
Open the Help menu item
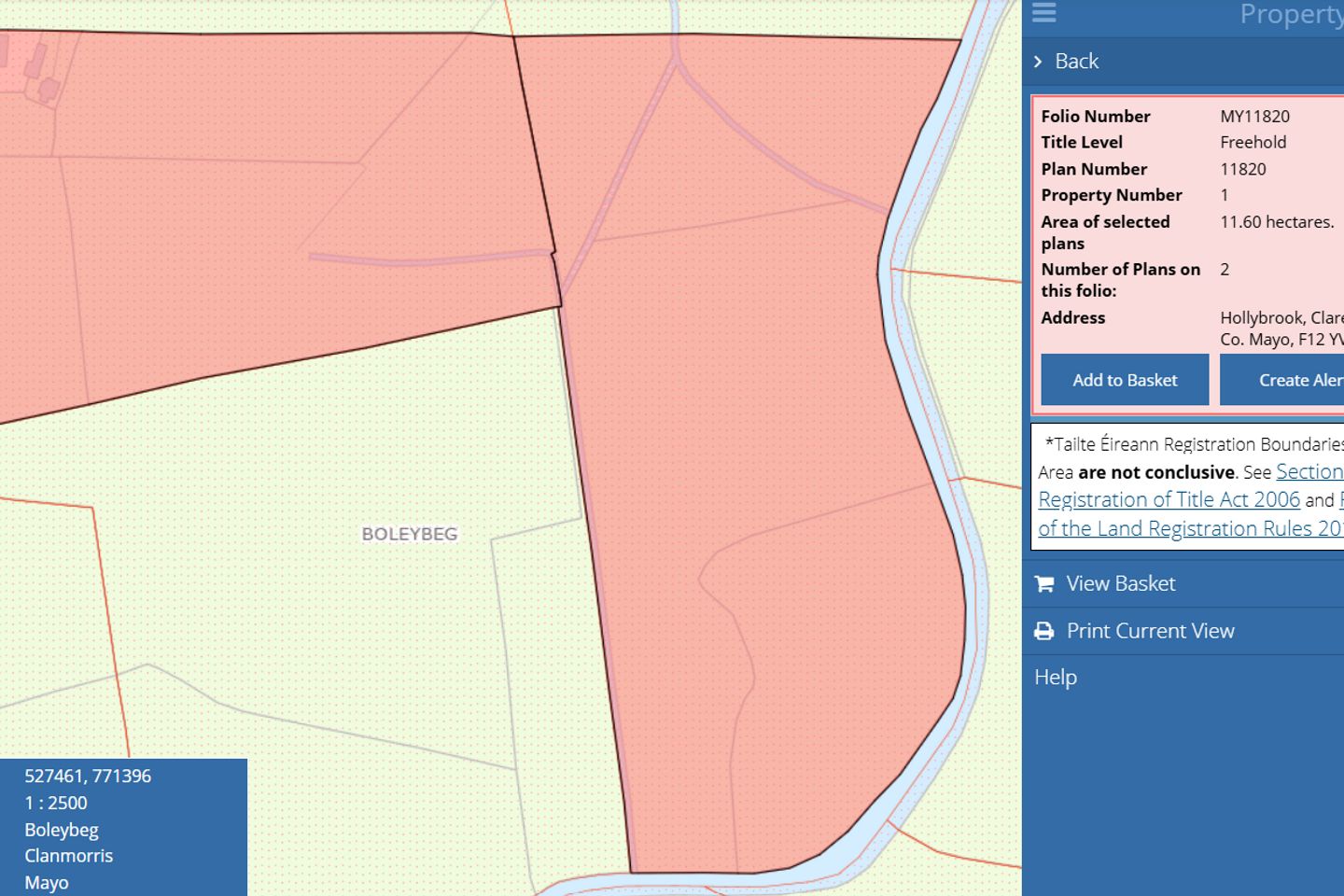click(1056, 677)
